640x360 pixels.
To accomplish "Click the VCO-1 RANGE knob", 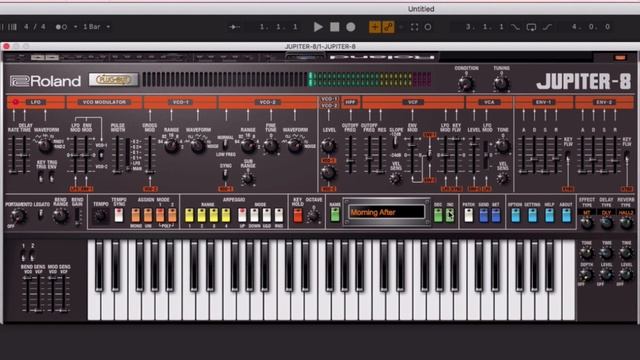I will tap(172, 145).
